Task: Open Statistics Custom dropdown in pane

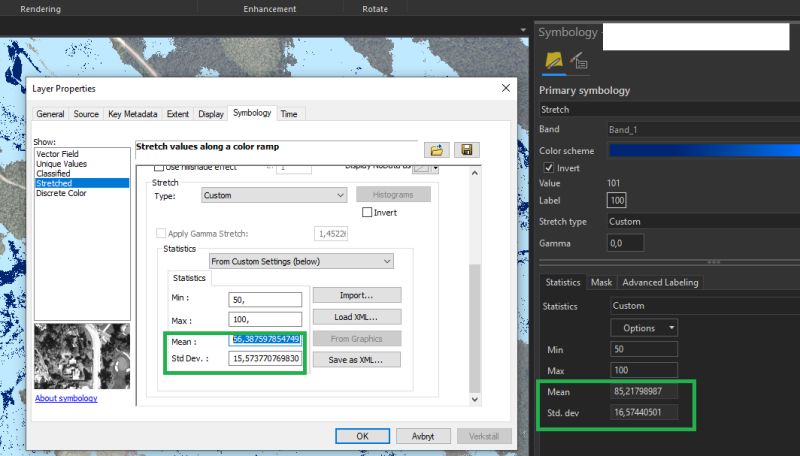Action: tap(705, 306)
